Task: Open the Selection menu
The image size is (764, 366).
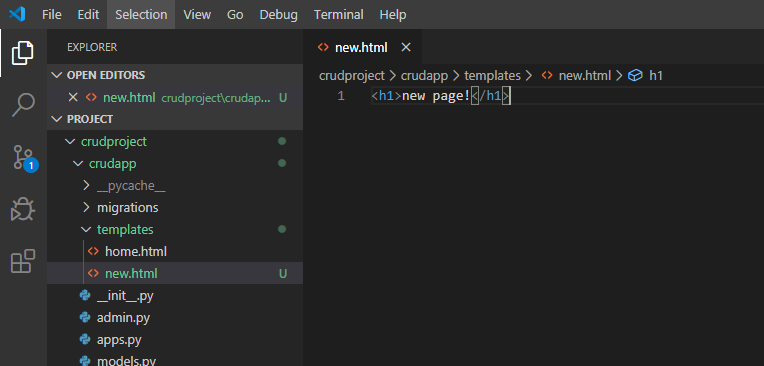Action: tap(141, 15)
